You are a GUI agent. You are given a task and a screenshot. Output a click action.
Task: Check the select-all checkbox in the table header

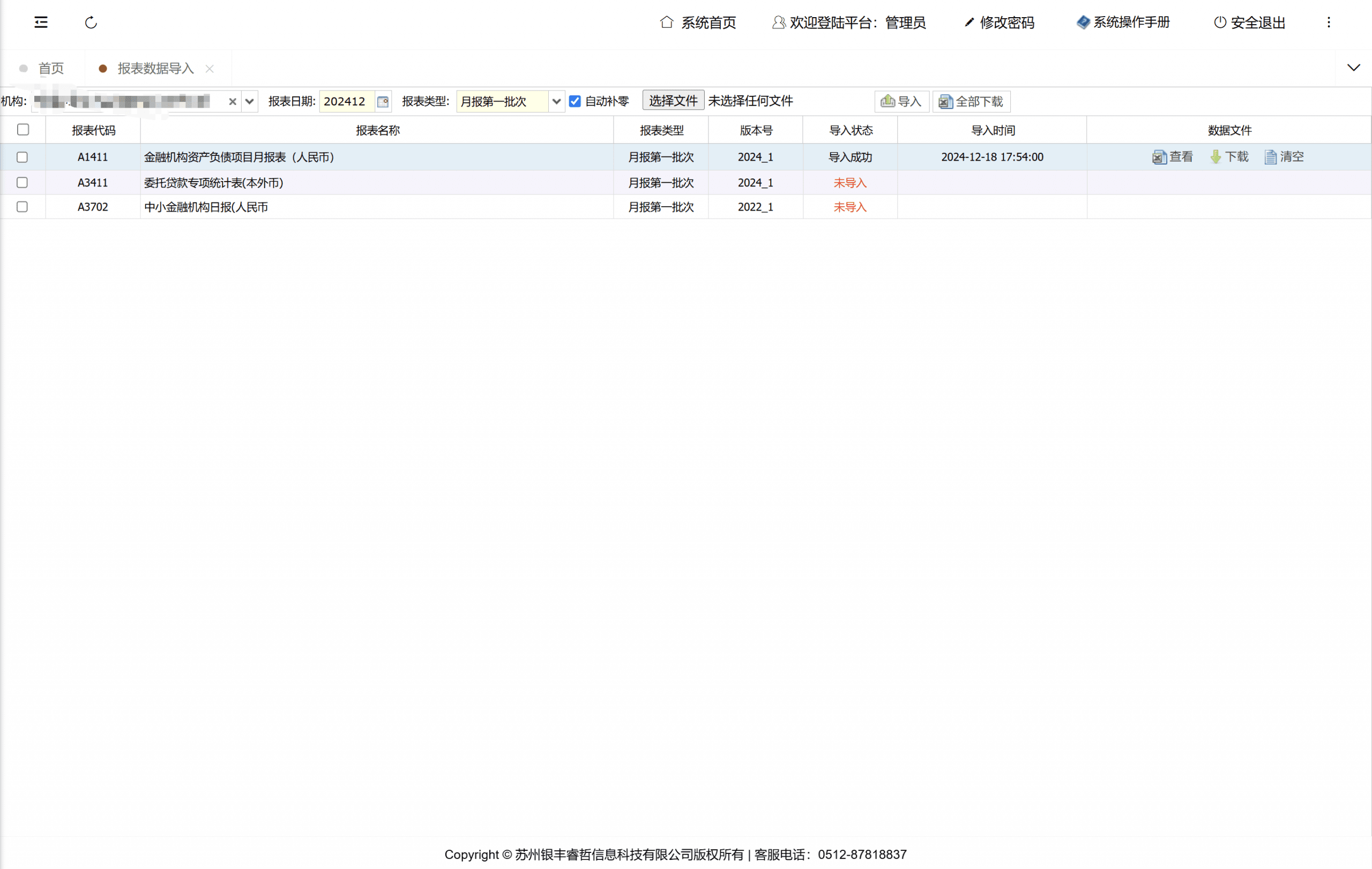23,130
